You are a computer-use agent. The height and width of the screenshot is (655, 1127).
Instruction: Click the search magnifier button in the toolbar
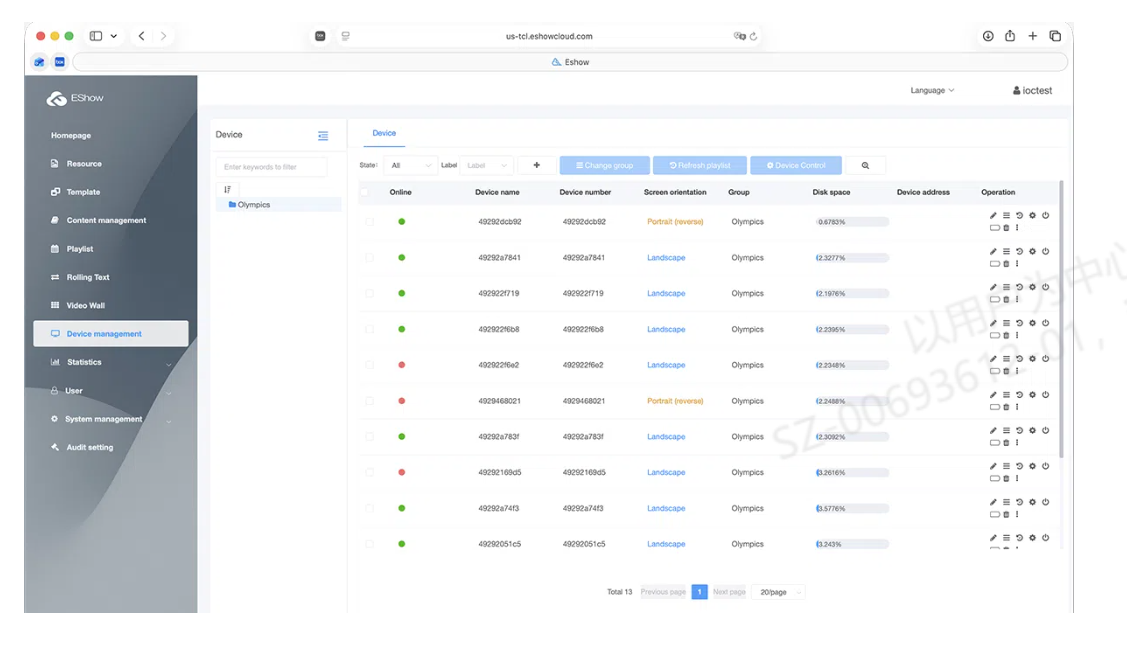point(865,165)
